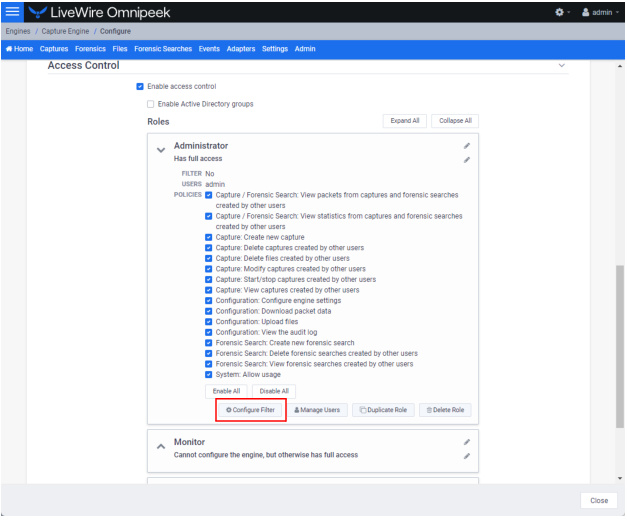Image resolution: width=627 pixels, height=529 pixels.
Task: Click the 'Monitor' role title text
Action: click(x=189, y=442)
